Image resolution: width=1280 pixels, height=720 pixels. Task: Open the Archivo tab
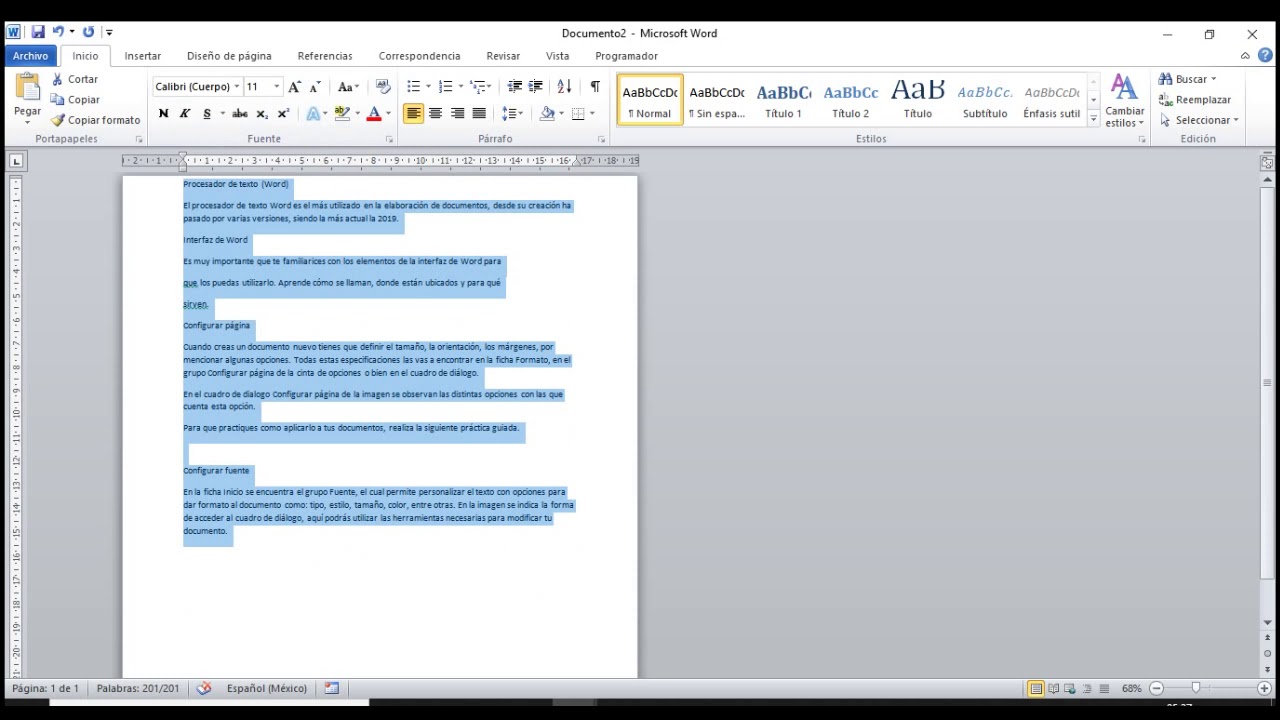coord(31,56)
